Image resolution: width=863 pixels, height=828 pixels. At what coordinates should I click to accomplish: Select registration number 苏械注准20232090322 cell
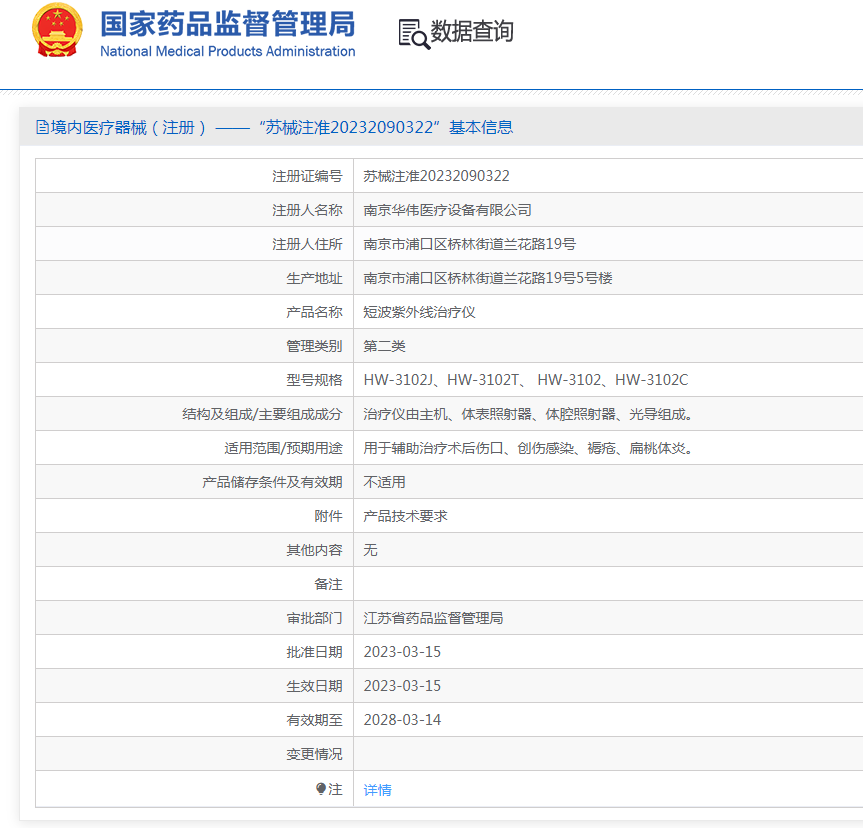[x=436, y=176]
